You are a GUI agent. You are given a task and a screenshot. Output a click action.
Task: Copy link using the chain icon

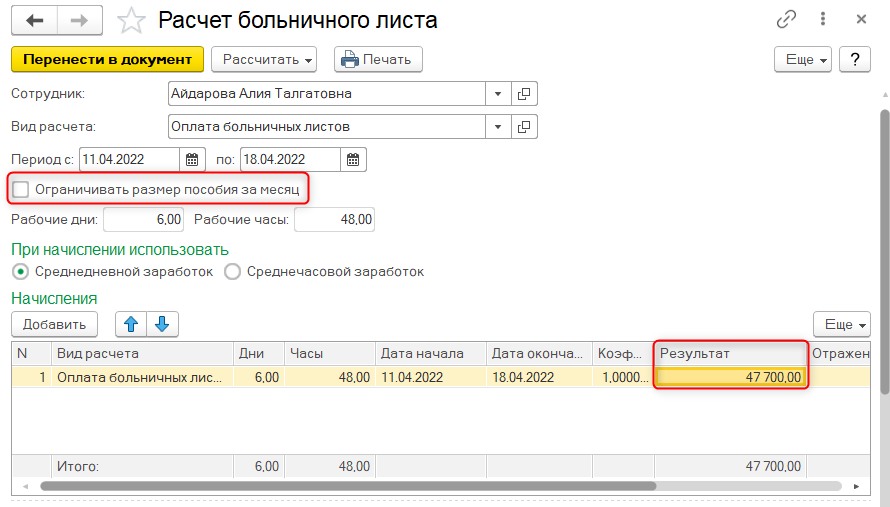tap(787, 20)
